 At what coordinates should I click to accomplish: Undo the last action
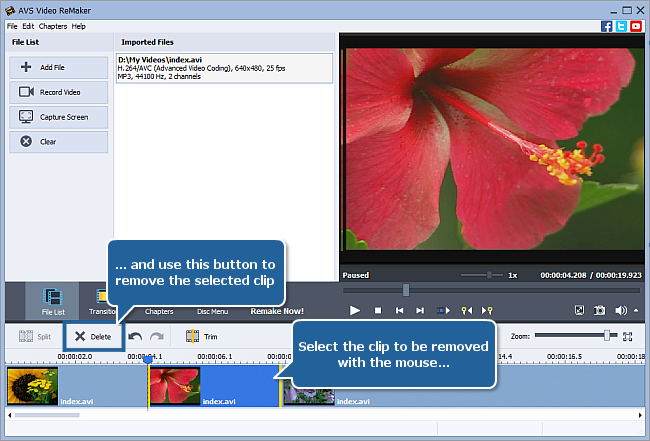pyautogui.click(x=135, y=336)
